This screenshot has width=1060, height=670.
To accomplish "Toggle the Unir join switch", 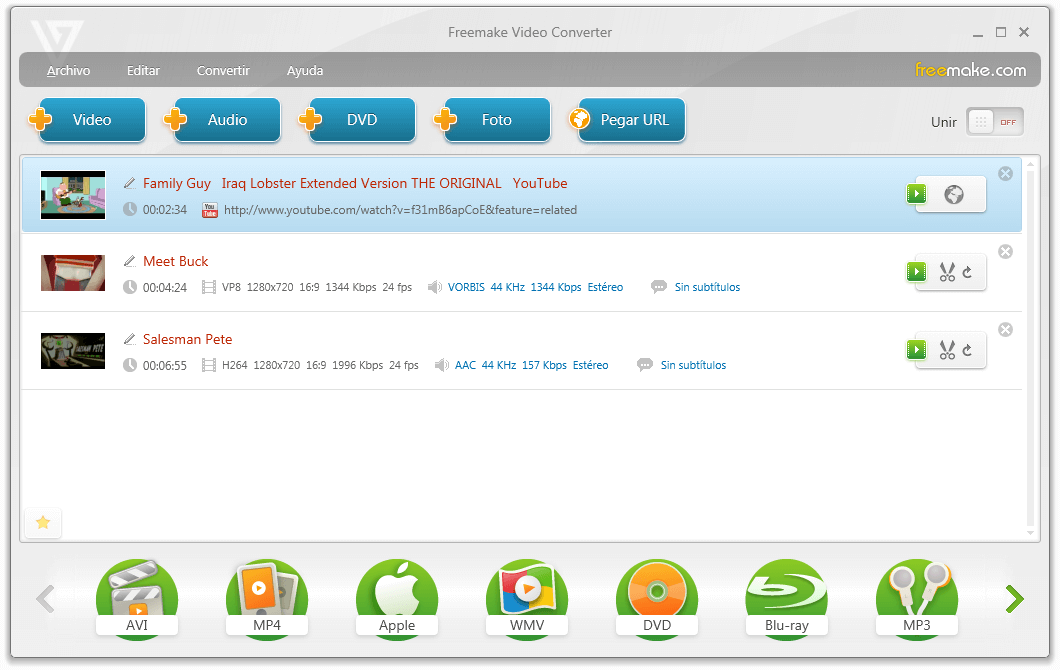I will (x=994, y=122).
